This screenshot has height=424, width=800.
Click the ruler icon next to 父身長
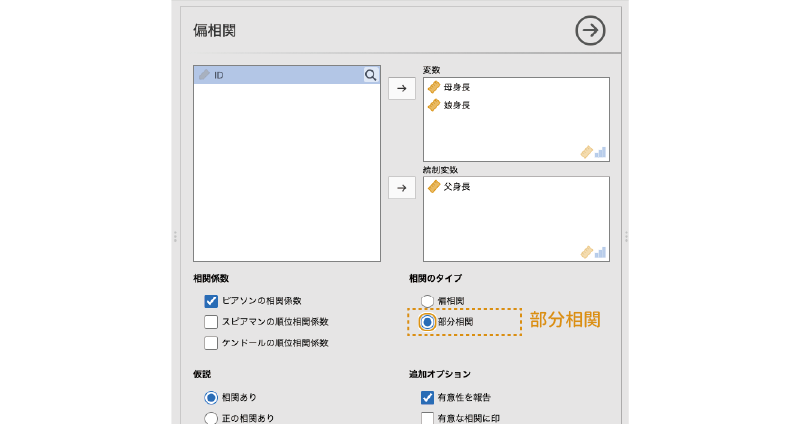click(434, 187)
